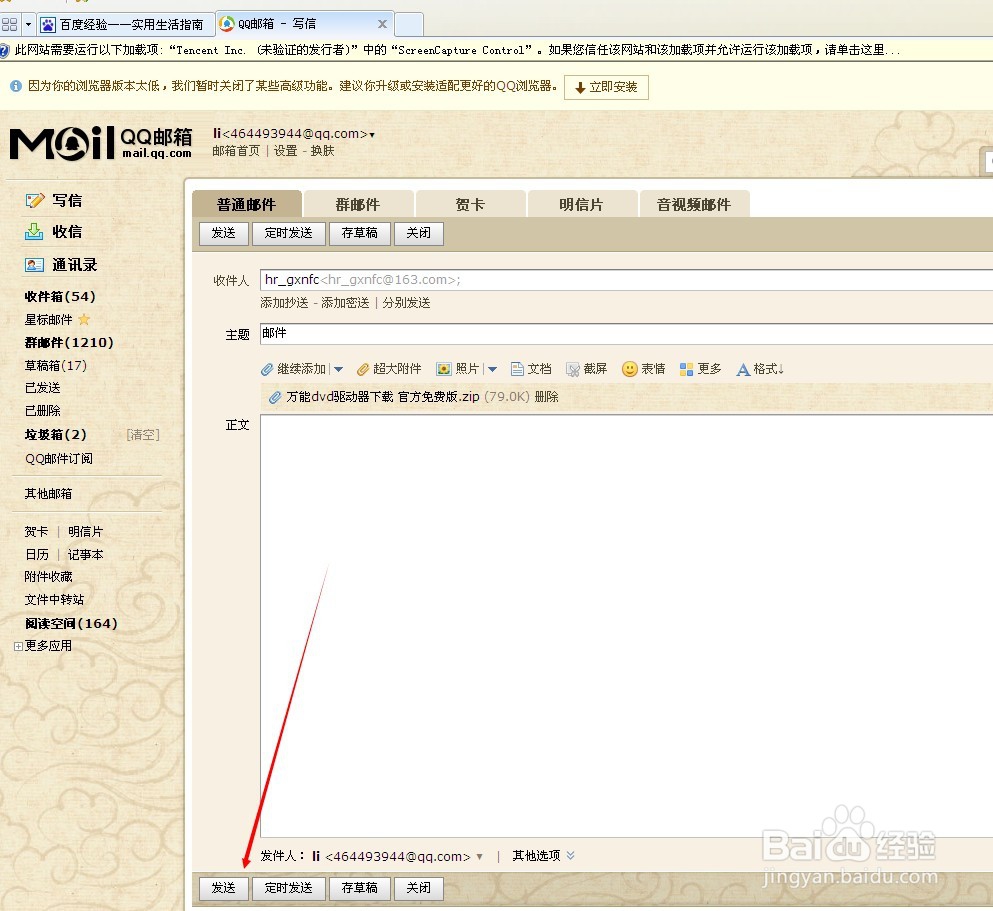This screenshot has width=993, height=911.
Task: Click the 文档 document icon
Action: (x=517, y=369)
